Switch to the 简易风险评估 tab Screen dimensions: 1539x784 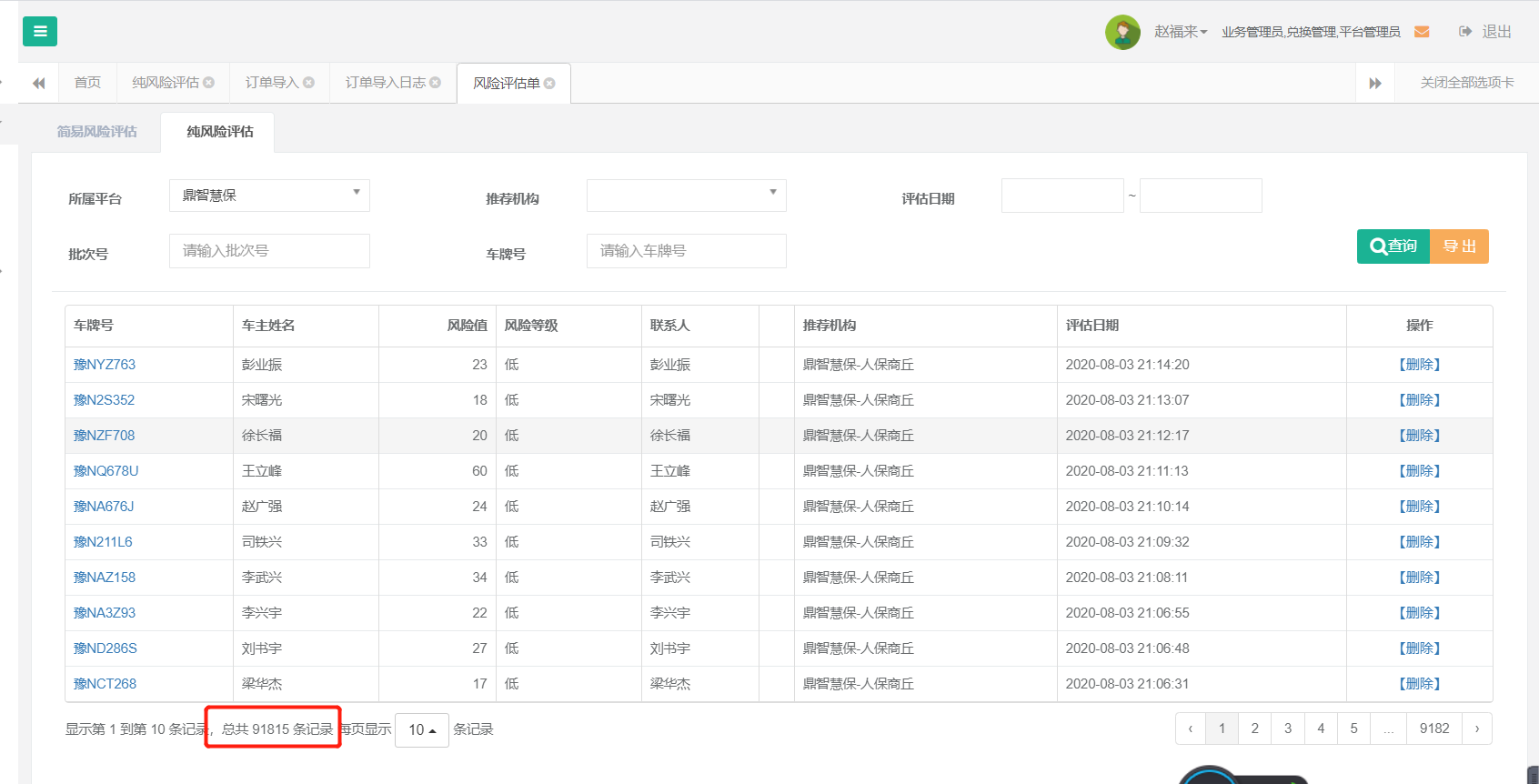click(96, 132)
